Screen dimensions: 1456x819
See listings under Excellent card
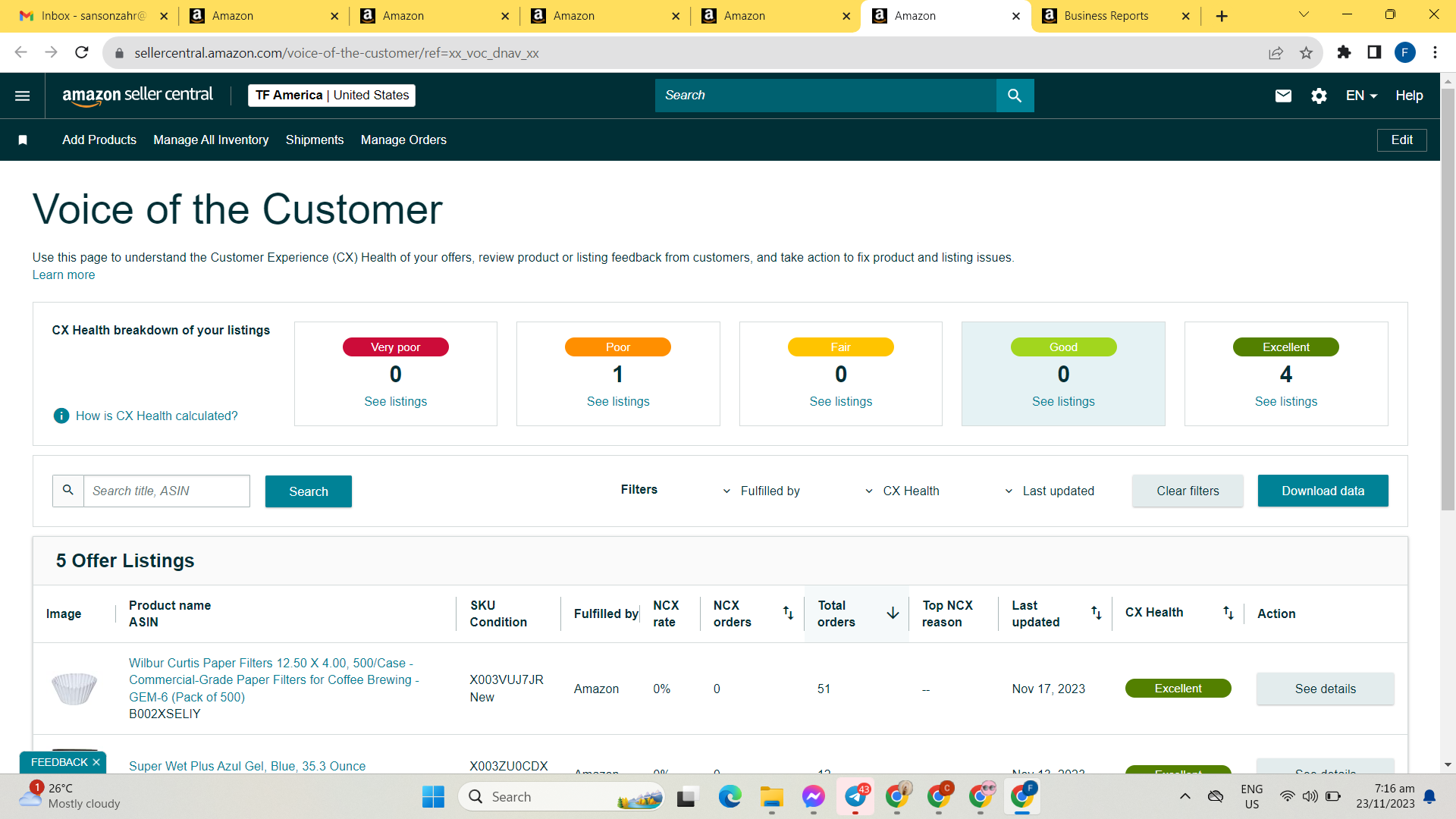click(x=1286, y=401)
